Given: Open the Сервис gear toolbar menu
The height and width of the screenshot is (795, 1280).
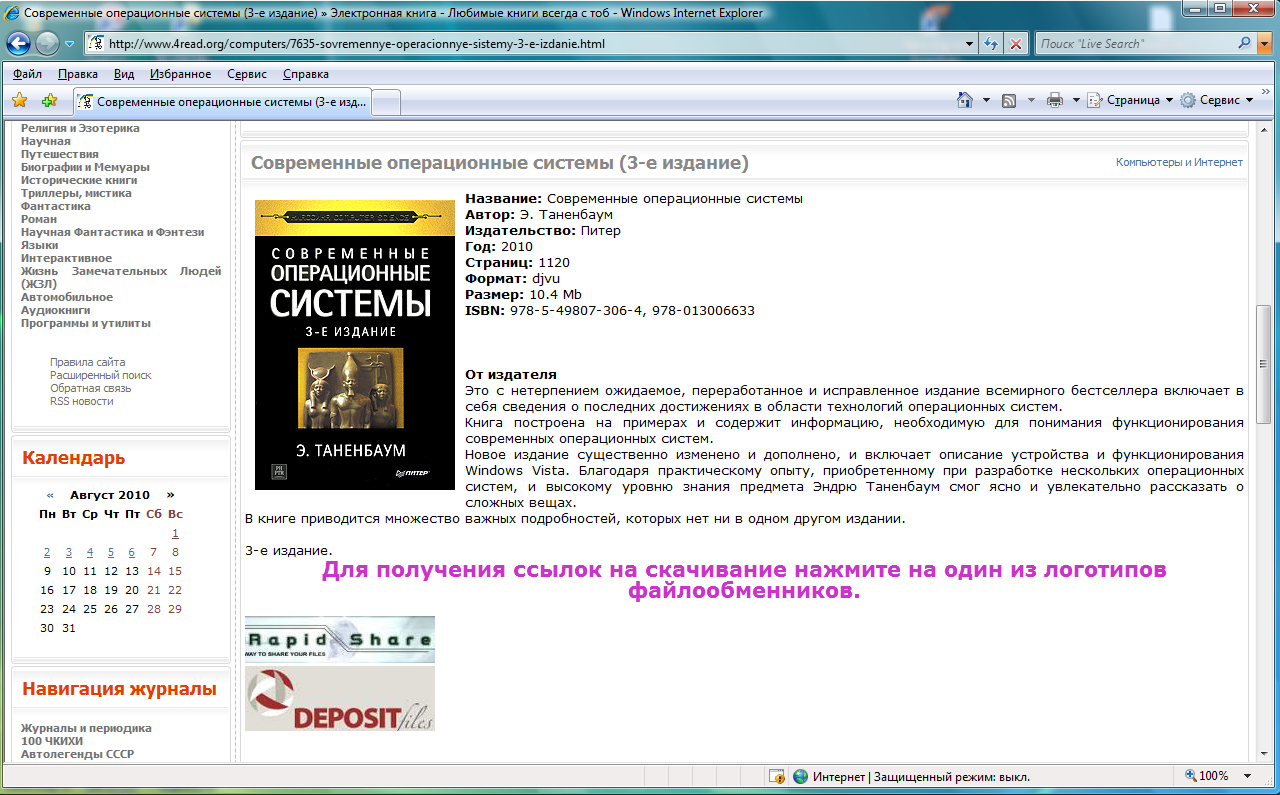Looking at the screenshot, I should 1217,100.
